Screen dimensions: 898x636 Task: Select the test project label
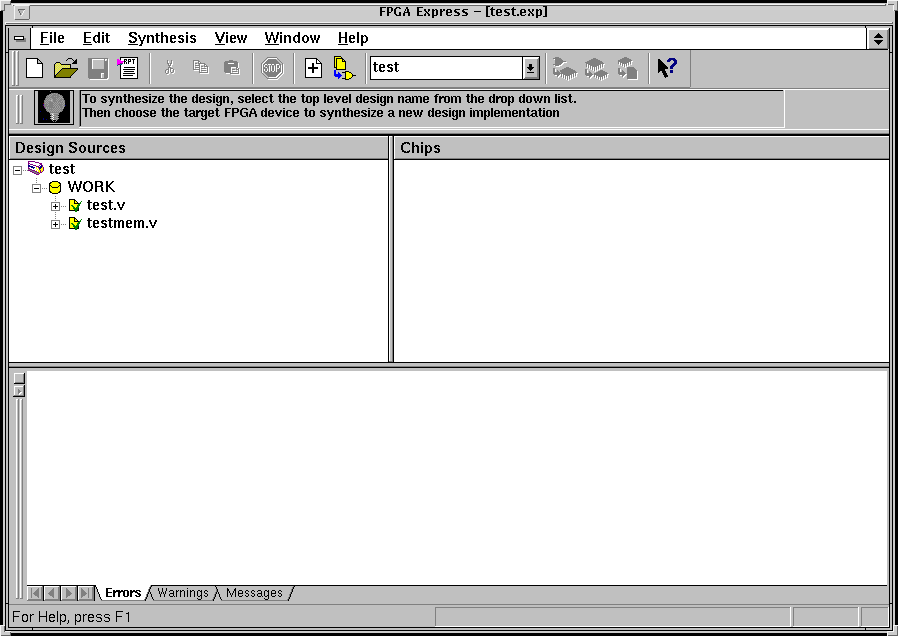coord(62,169)
